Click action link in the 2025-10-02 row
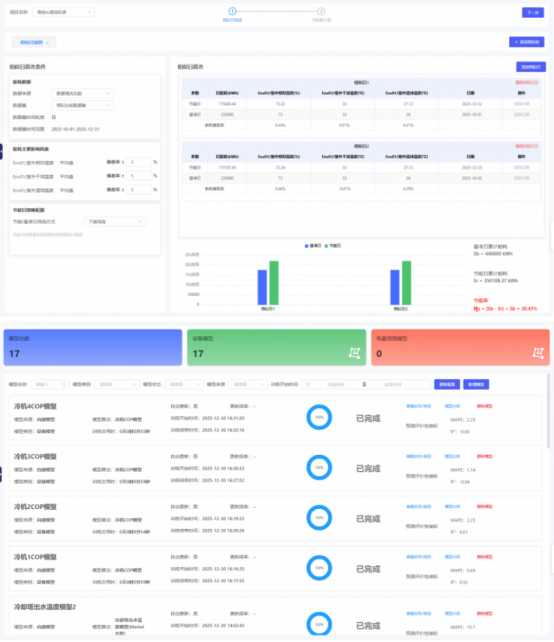The width and height of the screenshot is (554, 642). pos(521,178)
